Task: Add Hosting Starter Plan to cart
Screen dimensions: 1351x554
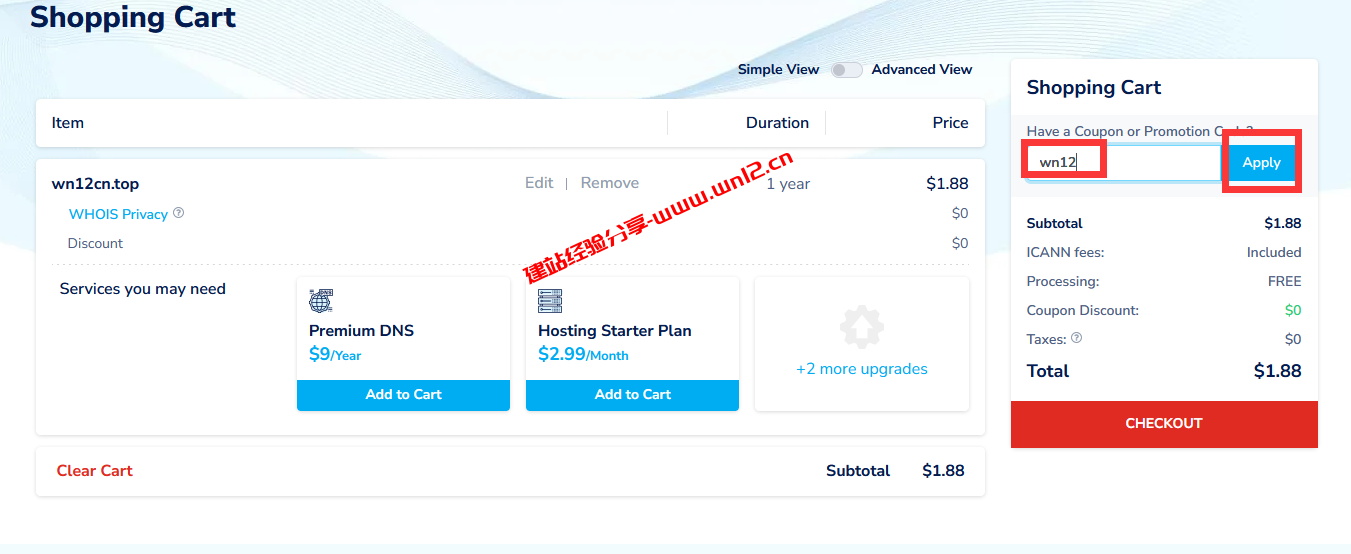Action: (632, 395)
